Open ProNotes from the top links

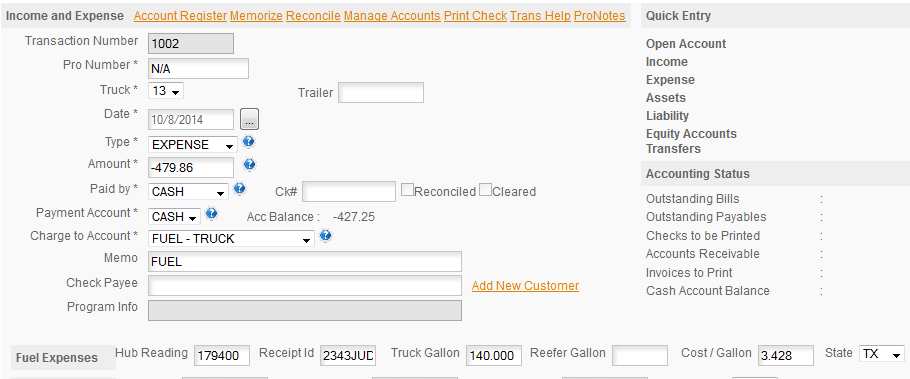coord(600,16)
